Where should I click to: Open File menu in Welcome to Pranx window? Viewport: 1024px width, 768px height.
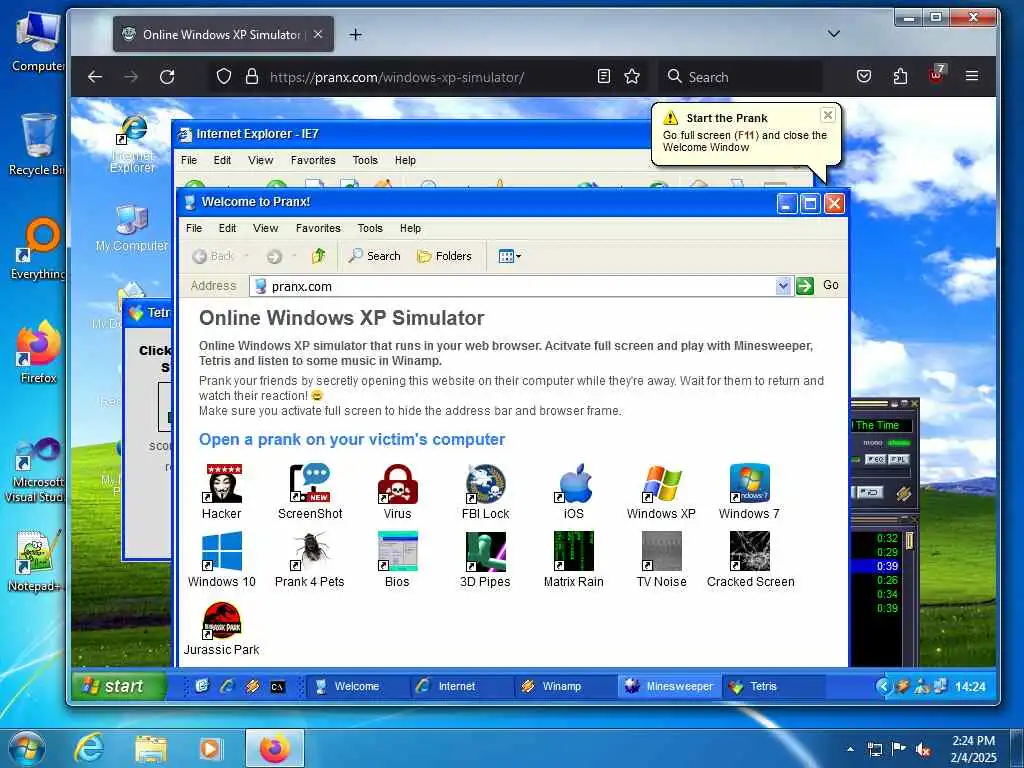[x=194, y=228]
